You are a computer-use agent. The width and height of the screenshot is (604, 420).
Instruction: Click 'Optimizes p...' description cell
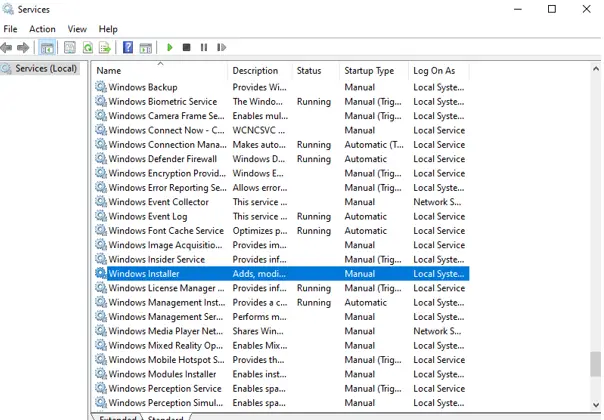pos(260,230)
